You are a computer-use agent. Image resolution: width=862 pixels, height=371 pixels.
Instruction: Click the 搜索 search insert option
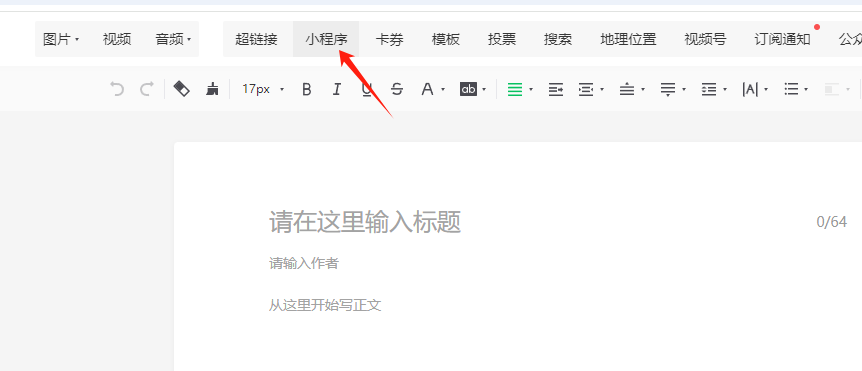click(557, 39)
